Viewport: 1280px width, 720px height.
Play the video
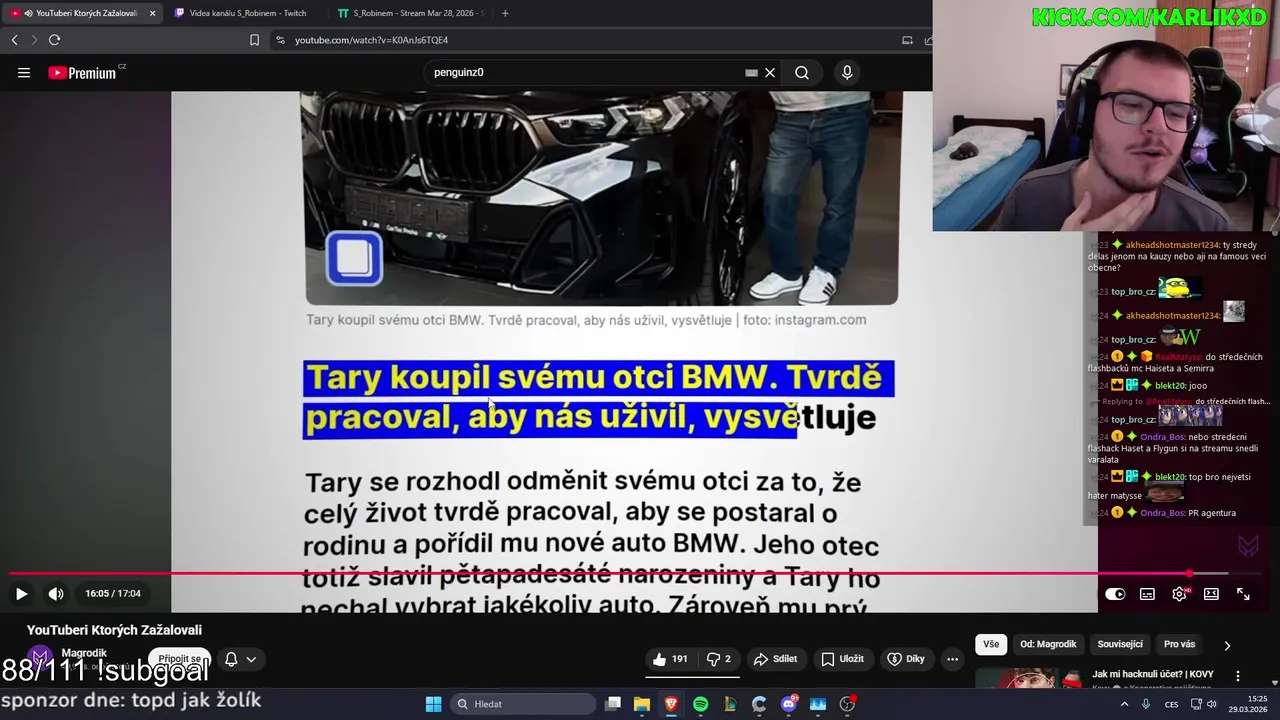point(21,594)
